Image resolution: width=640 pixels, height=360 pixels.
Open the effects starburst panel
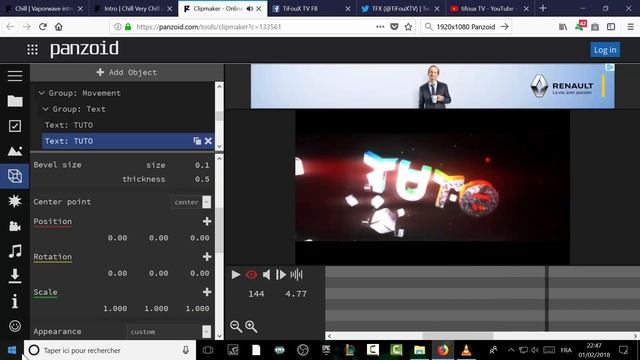(15, 201)
